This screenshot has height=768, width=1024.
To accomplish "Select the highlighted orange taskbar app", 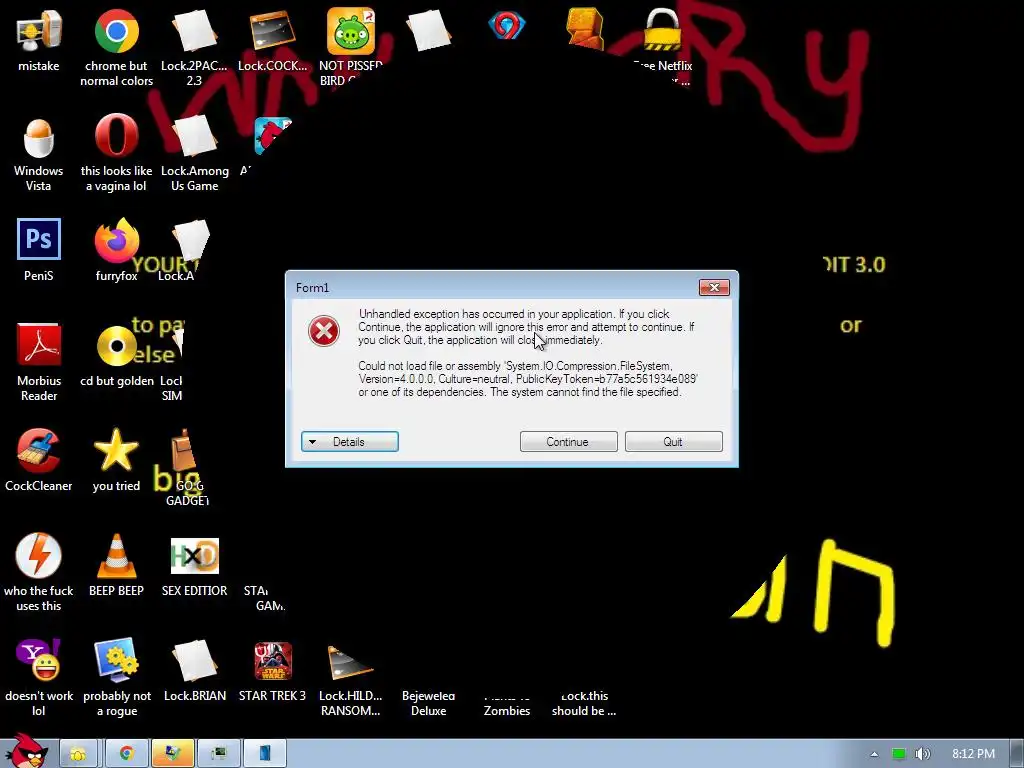I will (172, 754).
